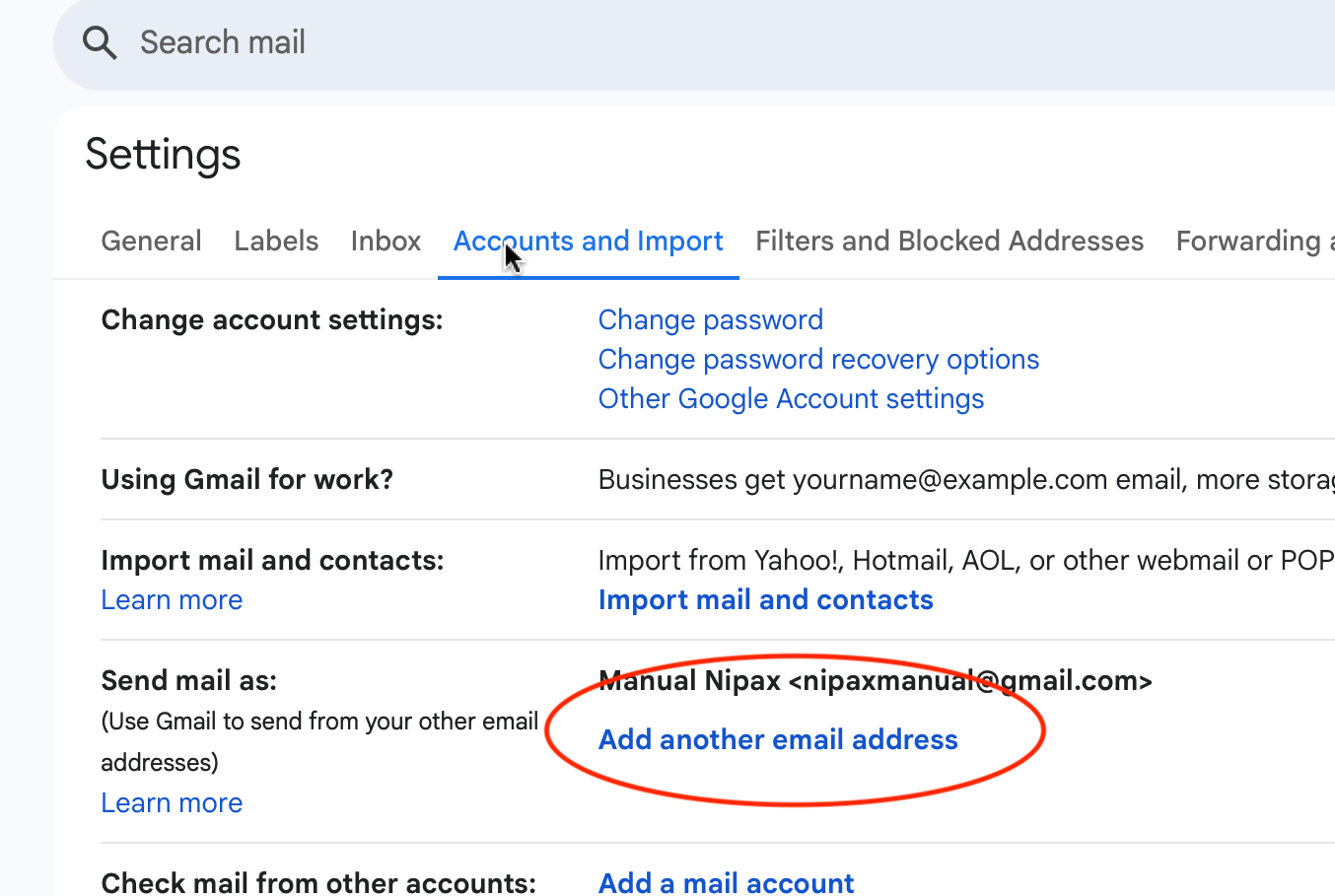Focus the Search mail field
Image resolution: width=1335 pixels, height=896 pixels.
(592, 42)
